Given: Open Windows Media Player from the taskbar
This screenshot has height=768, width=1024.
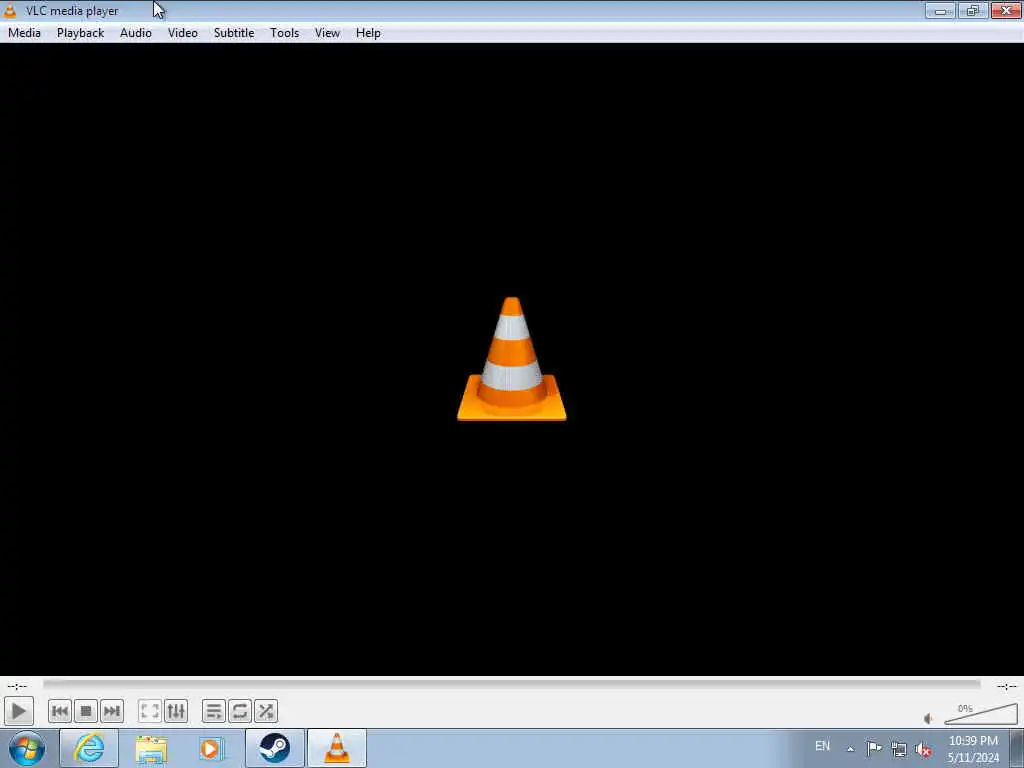Looking at the screenshot, I should click(x=211, y=748).
